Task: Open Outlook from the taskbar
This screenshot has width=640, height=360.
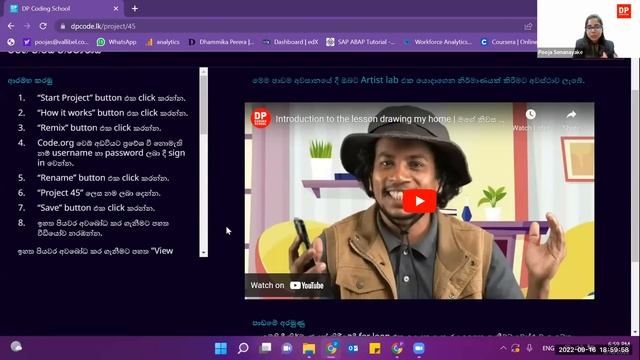Action: [353, 348]
